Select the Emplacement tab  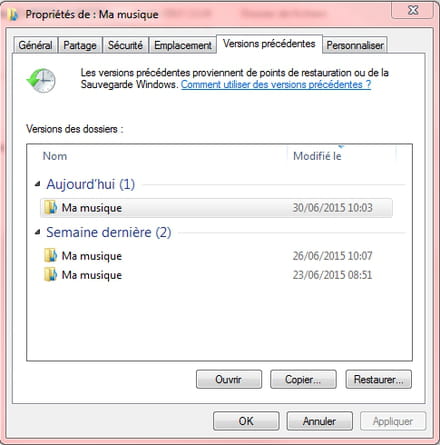pyautogui.click(x=183, y=45)
